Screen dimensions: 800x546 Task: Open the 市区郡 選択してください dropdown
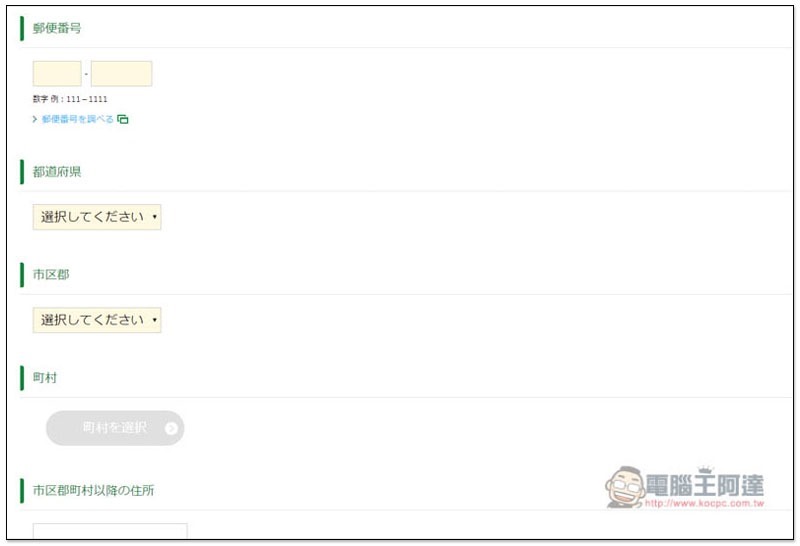coord(97,320)
